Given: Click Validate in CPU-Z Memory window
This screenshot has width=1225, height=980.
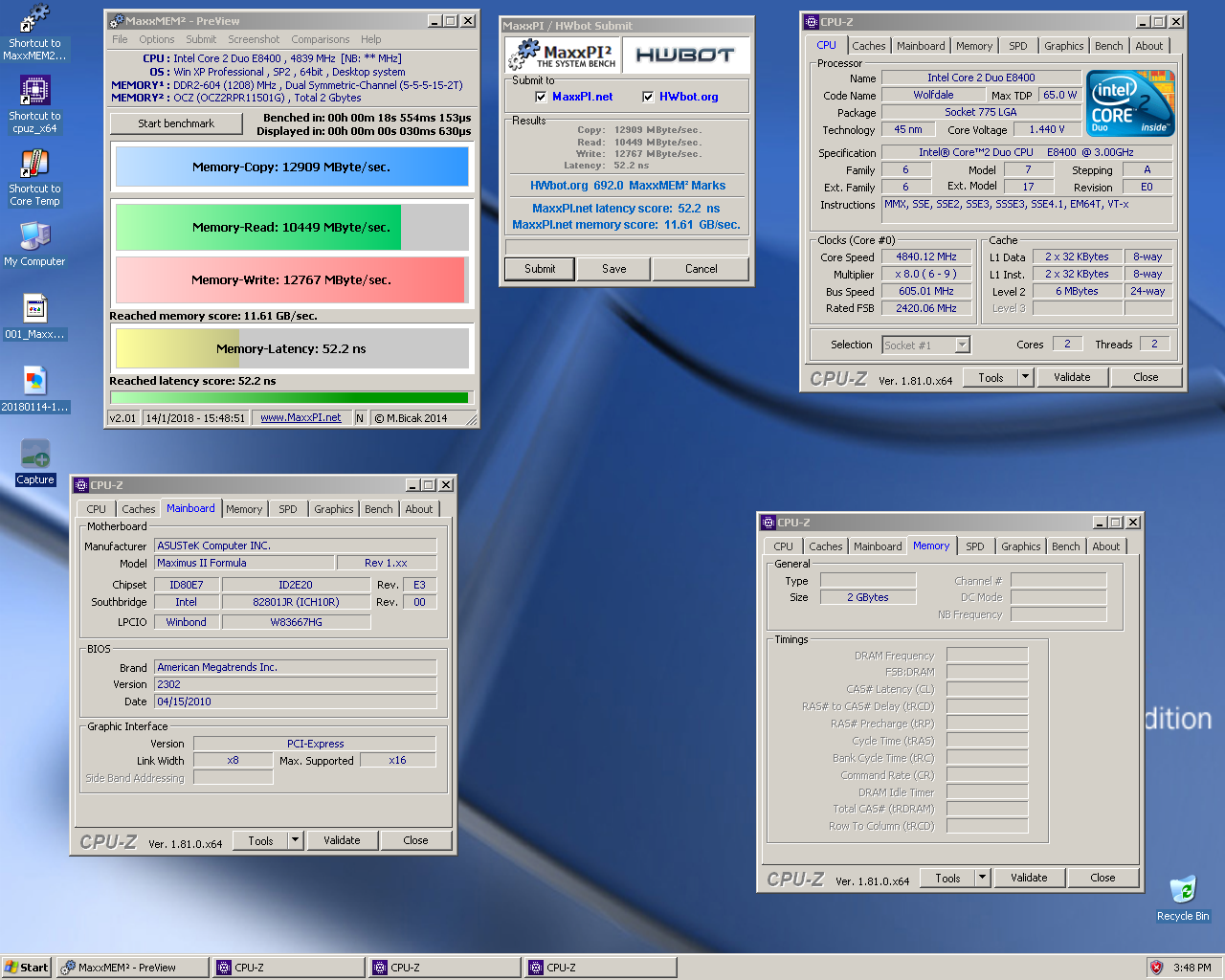Looking at the screenshot, I should (1029, 878).
